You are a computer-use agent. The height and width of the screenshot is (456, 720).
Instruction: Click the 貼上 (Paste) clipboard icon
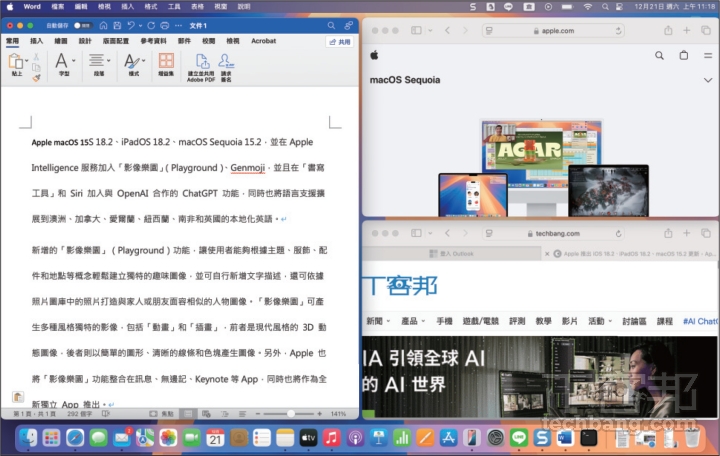click(16, 61)
